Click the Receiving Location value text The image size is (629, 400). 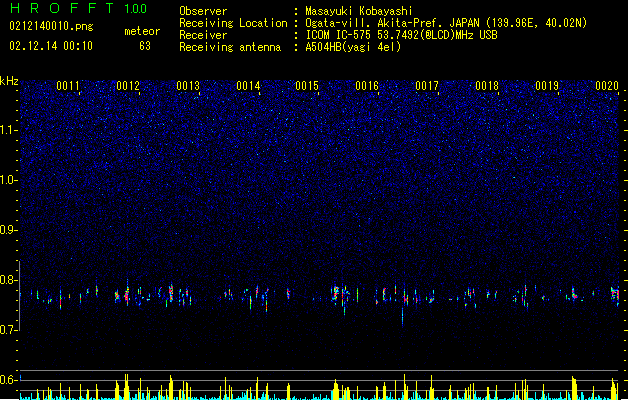(446, 23)
